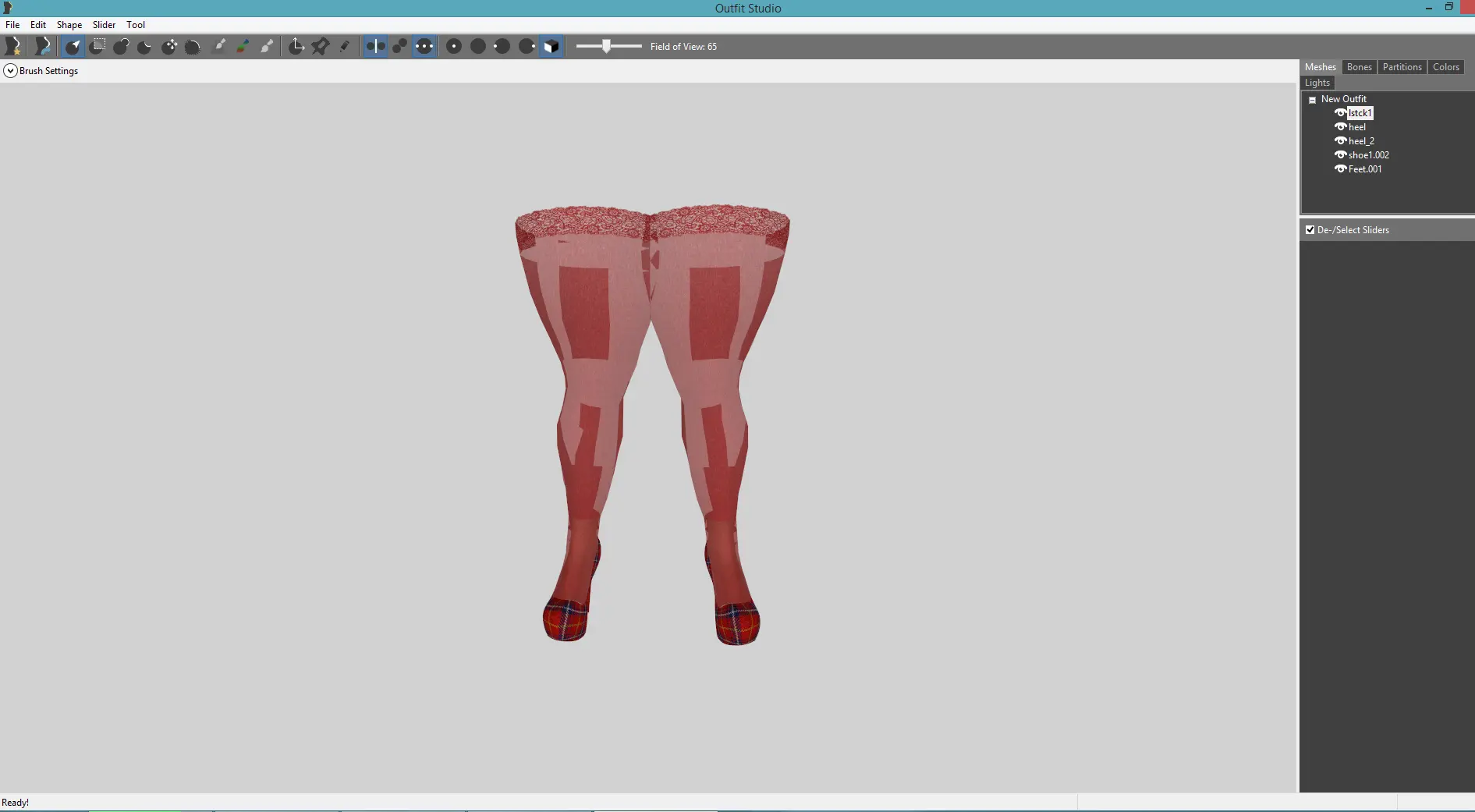This screenshot has height=812, width=1475.
Task: Select the small pencil vertex edit tool
Action: coord(344,46)
